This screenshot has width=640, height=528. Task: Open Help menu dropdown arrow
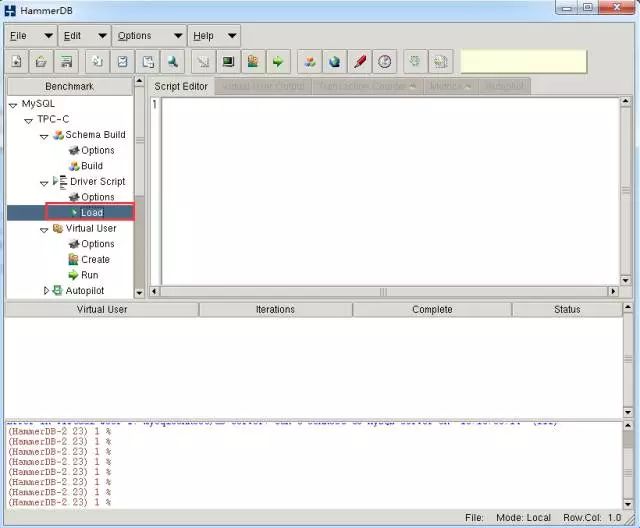pyautogui.click(x=232, y=36)
